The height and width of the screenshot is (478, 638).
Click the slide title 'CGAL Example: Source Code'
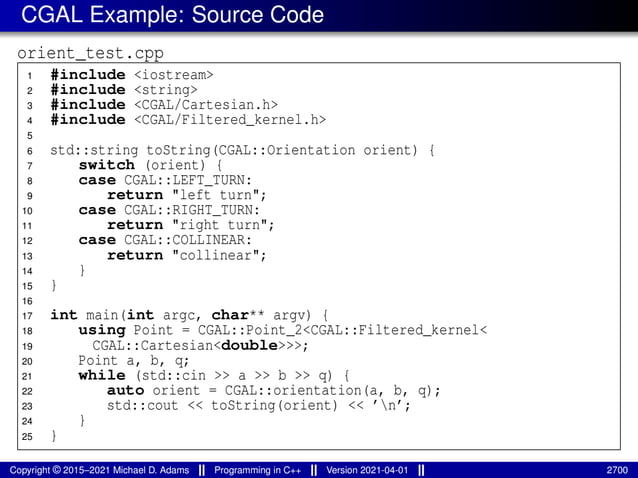click(x=172, y=15)
